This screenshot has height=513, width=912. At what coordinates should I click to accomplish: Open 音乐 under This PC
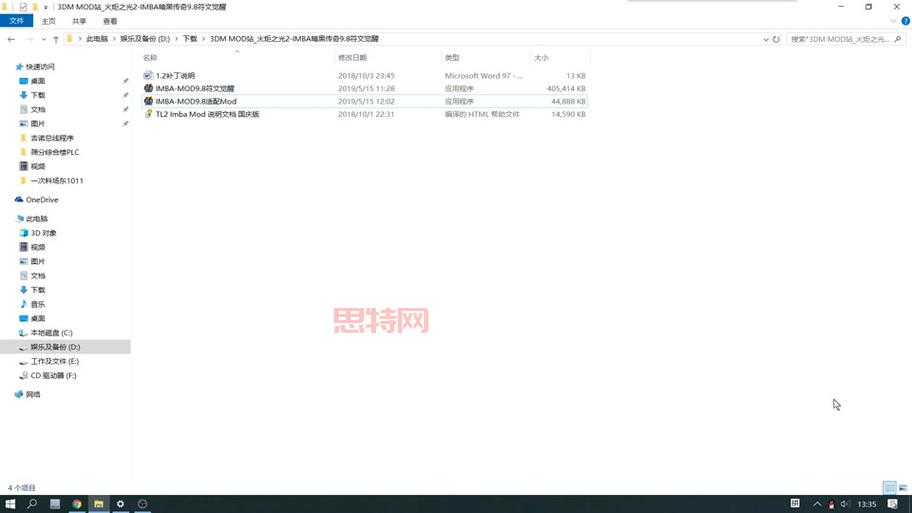[x=38, y=304]
